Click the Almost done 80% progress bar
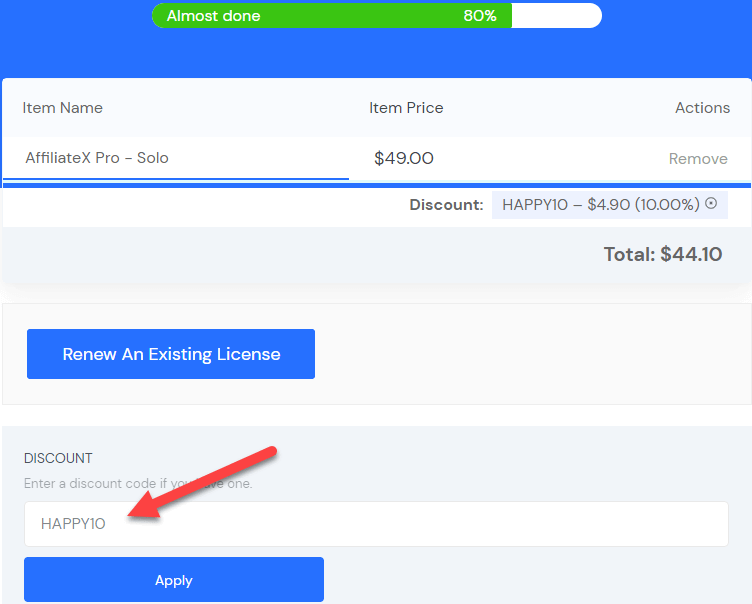 pyautogui.click(x=376, y=16)
